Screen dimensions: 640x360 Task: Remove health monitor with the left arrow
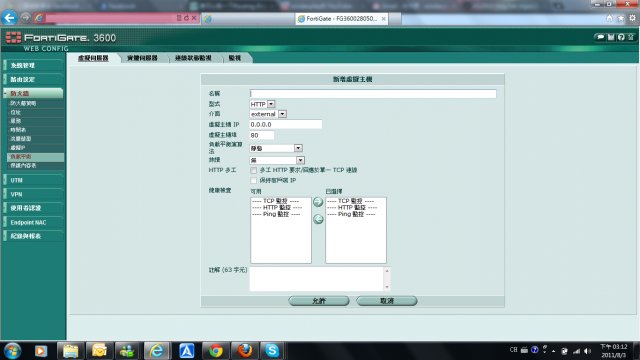coord(318,219)
